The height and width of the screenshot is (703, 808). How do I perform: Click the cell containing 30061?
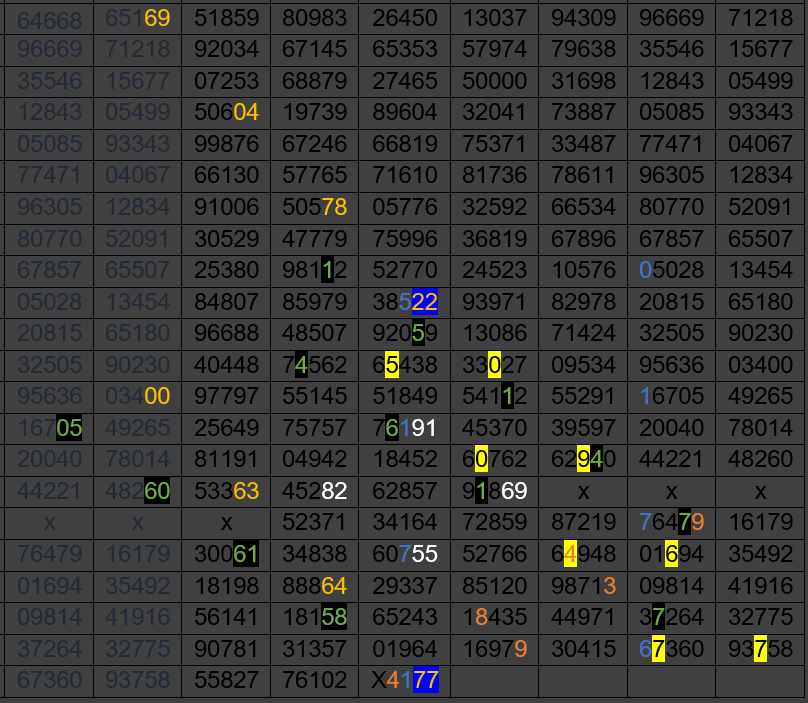tap(225, 555)
